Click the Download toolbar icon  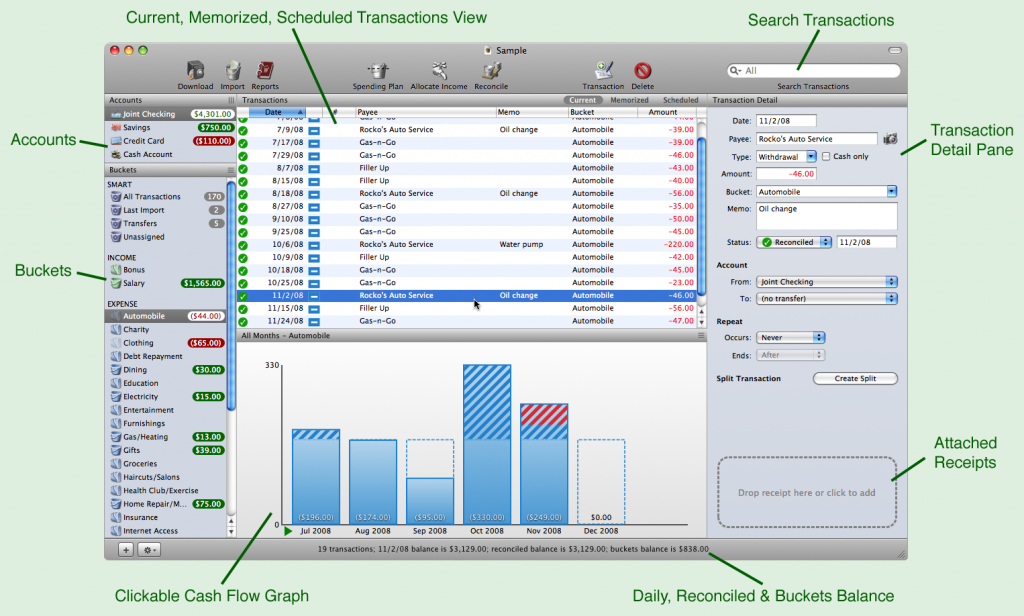coord(195,71)
